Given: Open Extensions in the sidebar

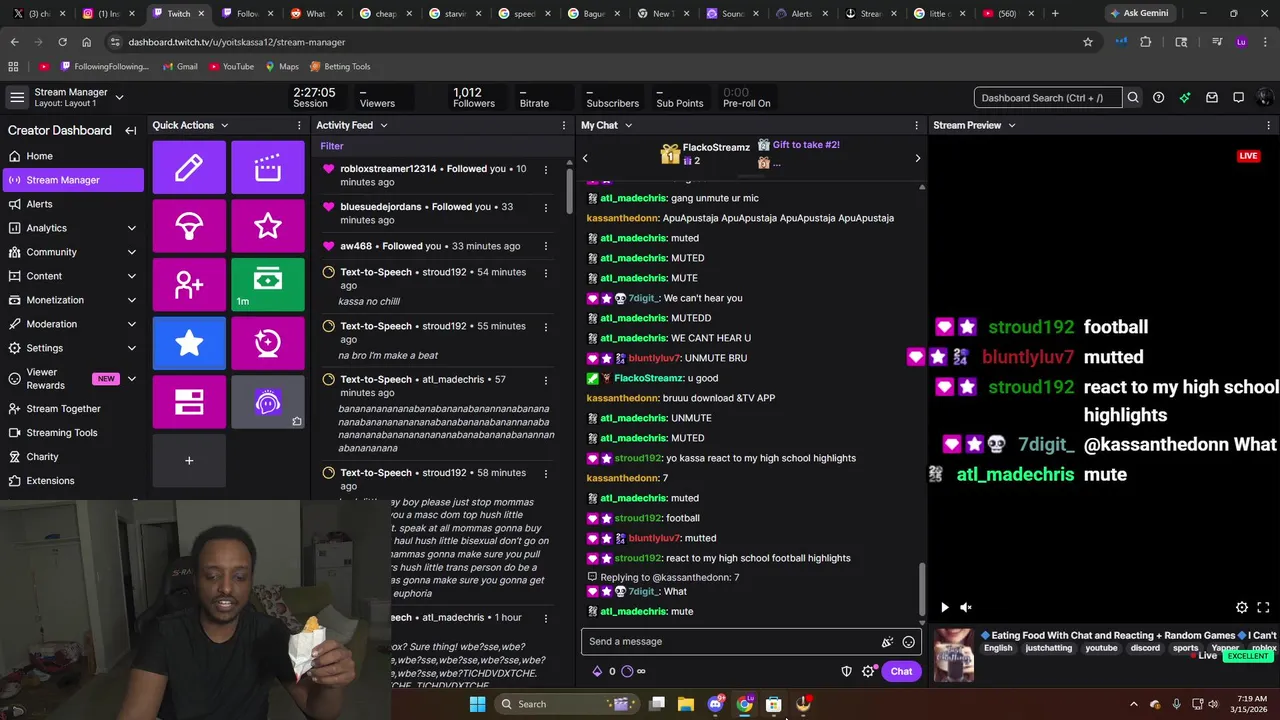Looking at the screenshot, I should click(x=72, y=481).
